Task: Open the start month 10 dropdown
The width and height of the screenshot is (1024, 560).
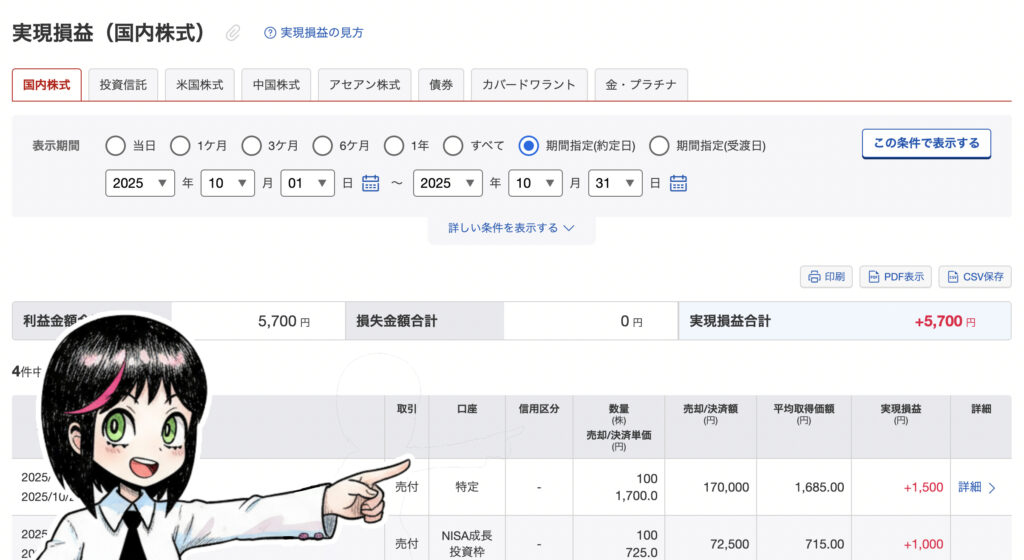Action: tap(228, 183)
